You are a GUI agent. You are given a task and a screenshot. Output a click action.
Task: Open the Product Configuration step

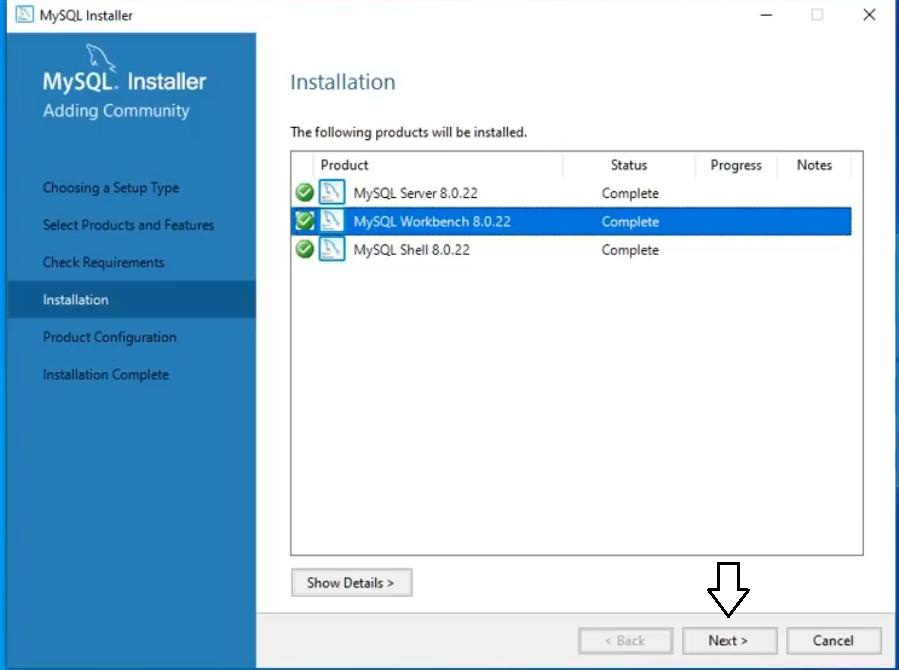[x=110, y=337]
